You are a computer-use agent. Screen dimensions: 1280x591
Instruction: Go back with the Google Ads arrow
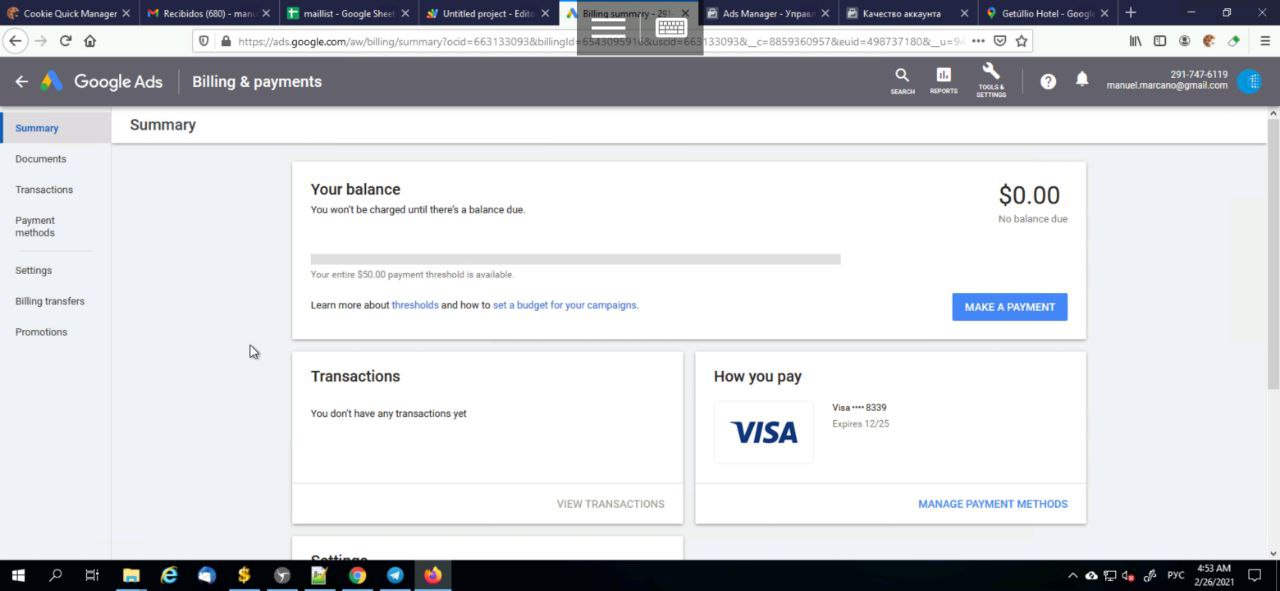tap(21, 82)
